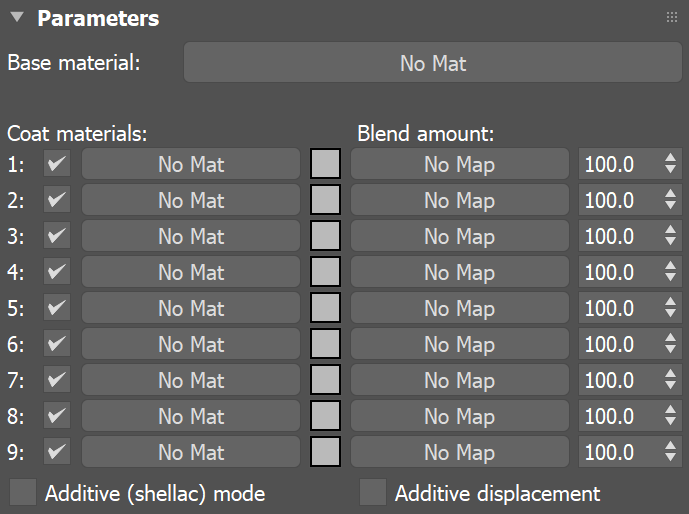Assign coat material 3 No Mat slot
The image size is (689, 514).
point(191,236)
